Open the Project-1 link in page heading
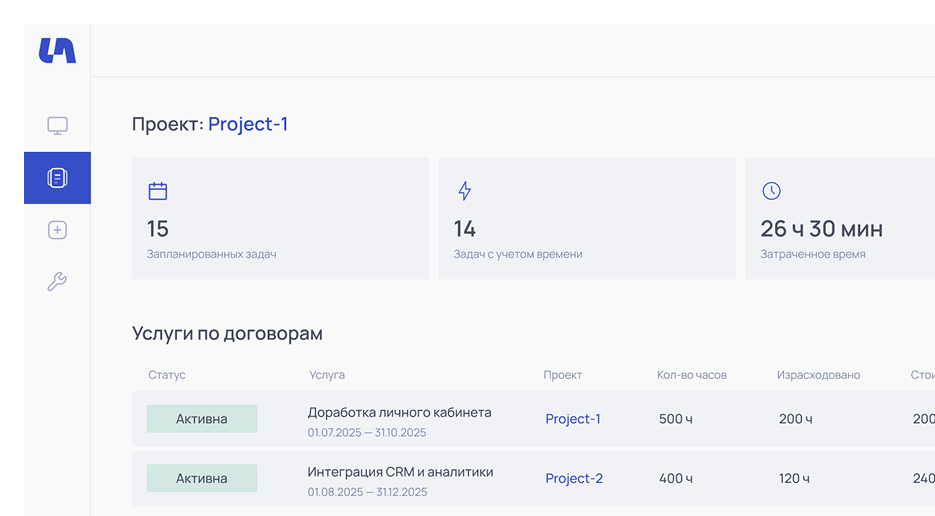Screen dimensions: 935x516 pos(248,124)
